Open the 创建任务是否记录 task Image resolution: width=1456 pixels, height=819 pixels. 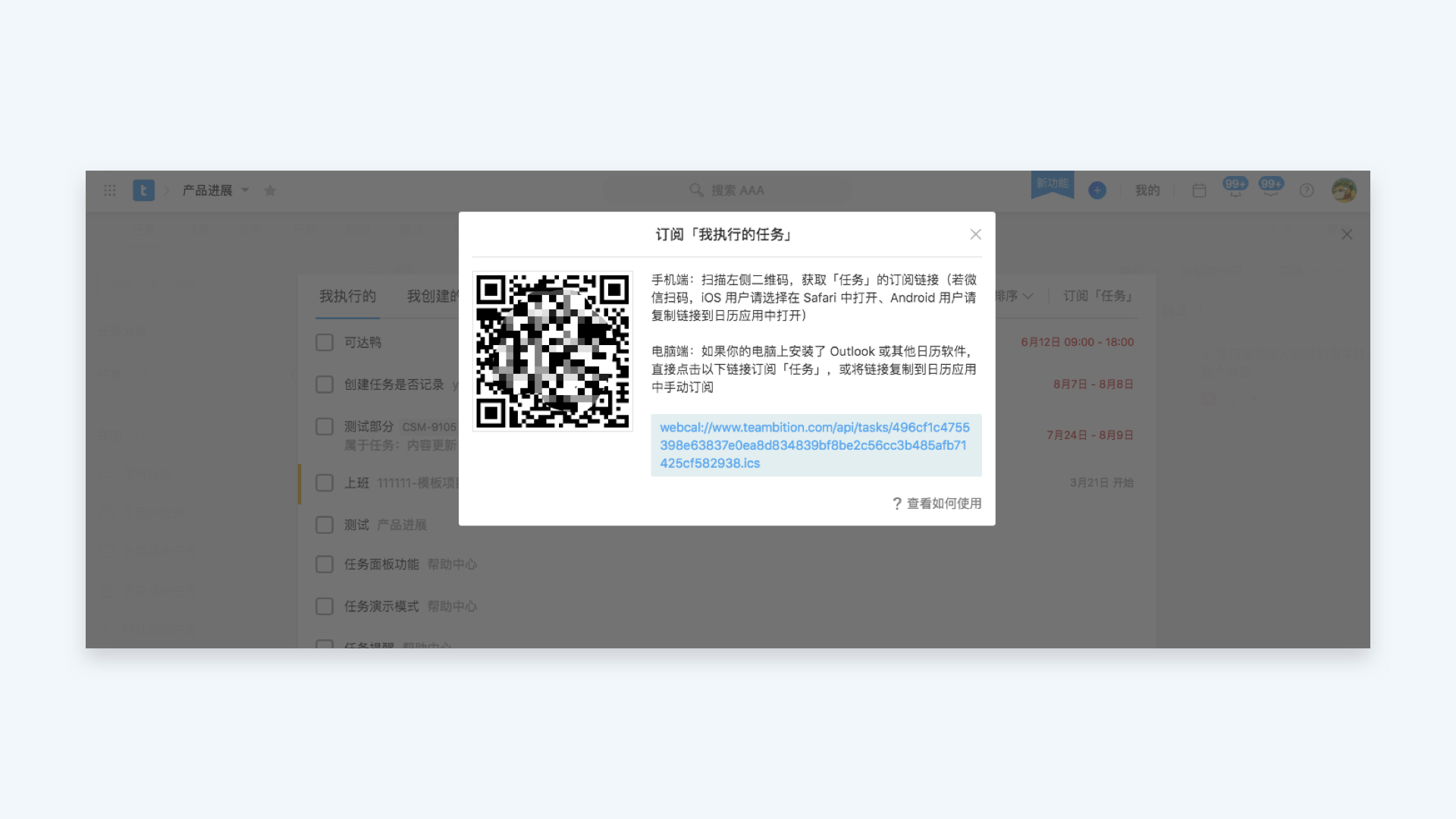[394, 384]
